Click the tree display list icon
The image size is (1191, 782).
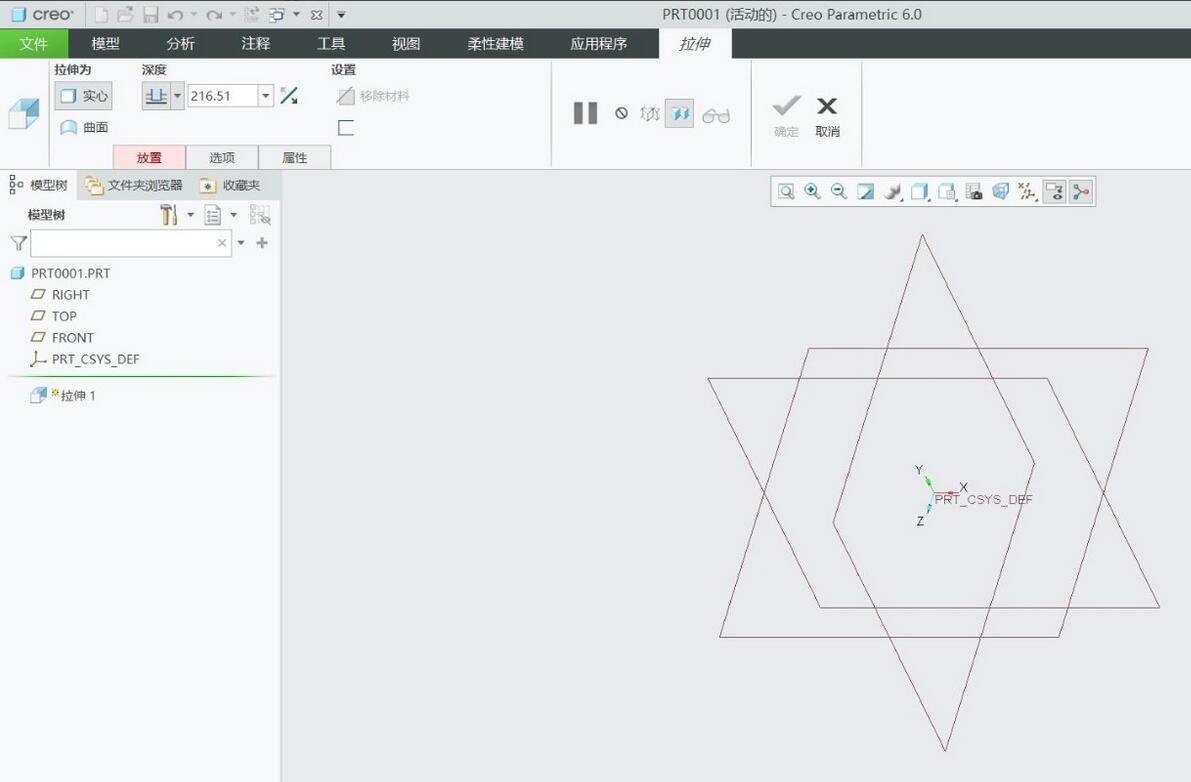point(213,215)
